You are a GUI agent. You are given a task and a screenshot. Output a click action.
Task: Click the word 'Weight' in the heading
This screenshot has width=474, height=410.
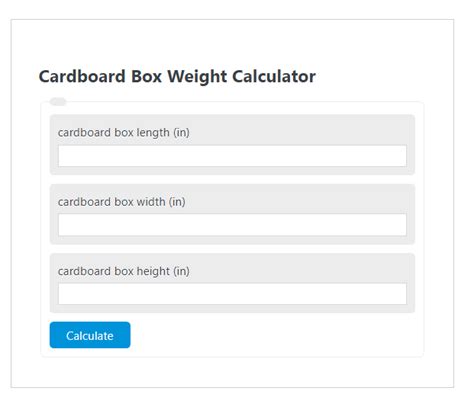197,77
